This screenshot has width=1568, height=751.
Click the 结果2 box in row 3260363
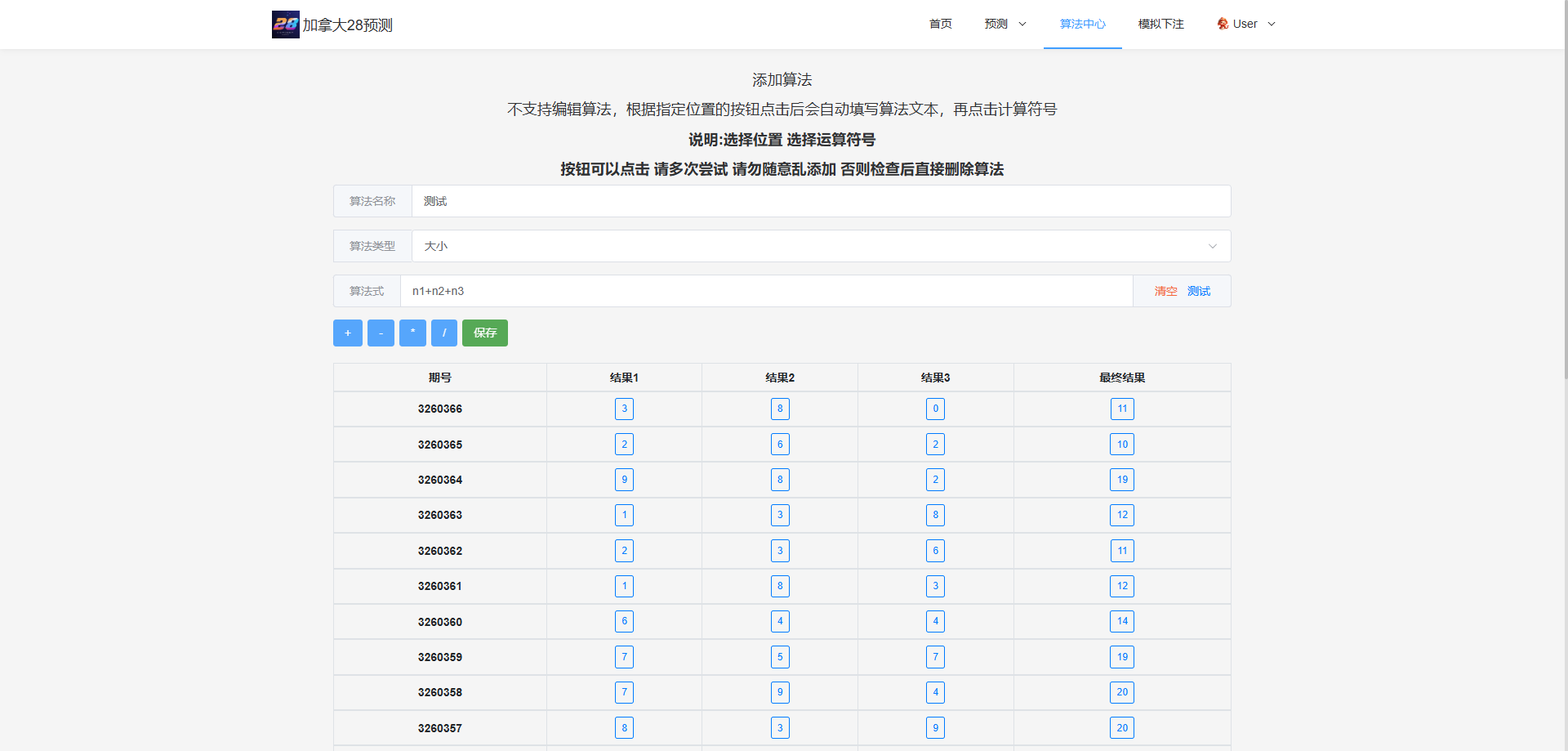780,515
